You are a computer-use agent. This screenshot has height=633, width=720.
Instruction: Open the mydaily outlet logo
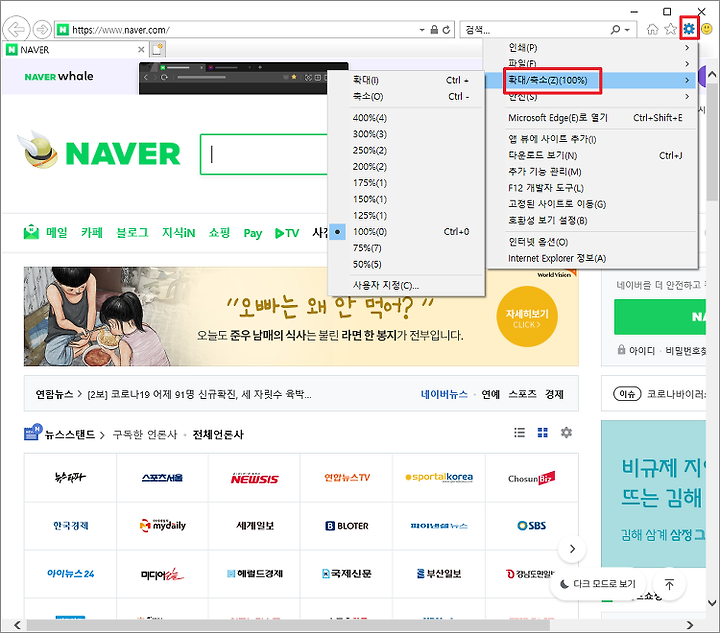click(163, 525)
